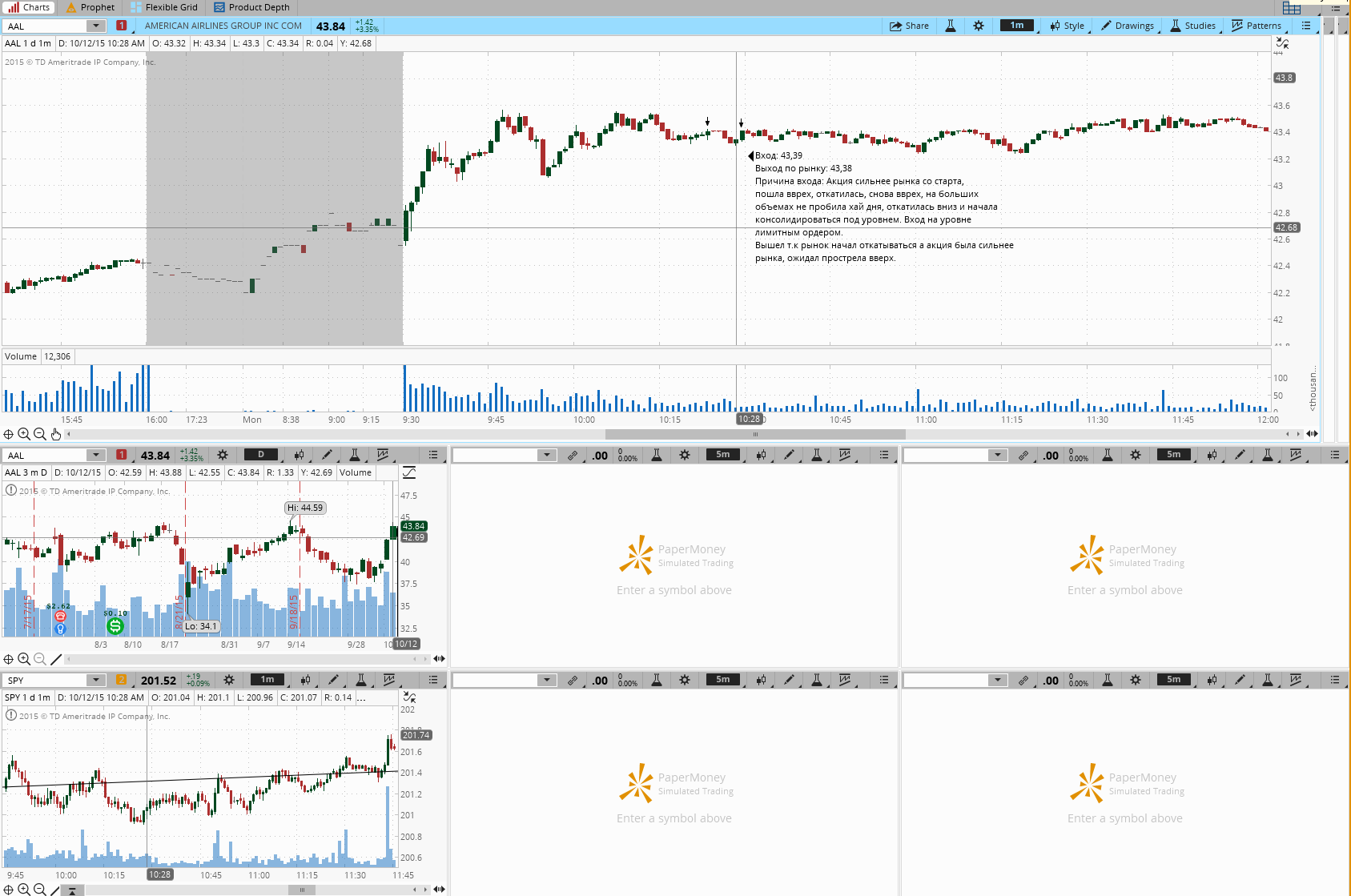Open the .00 price format button in top middle chart

[x=601, y=456]
